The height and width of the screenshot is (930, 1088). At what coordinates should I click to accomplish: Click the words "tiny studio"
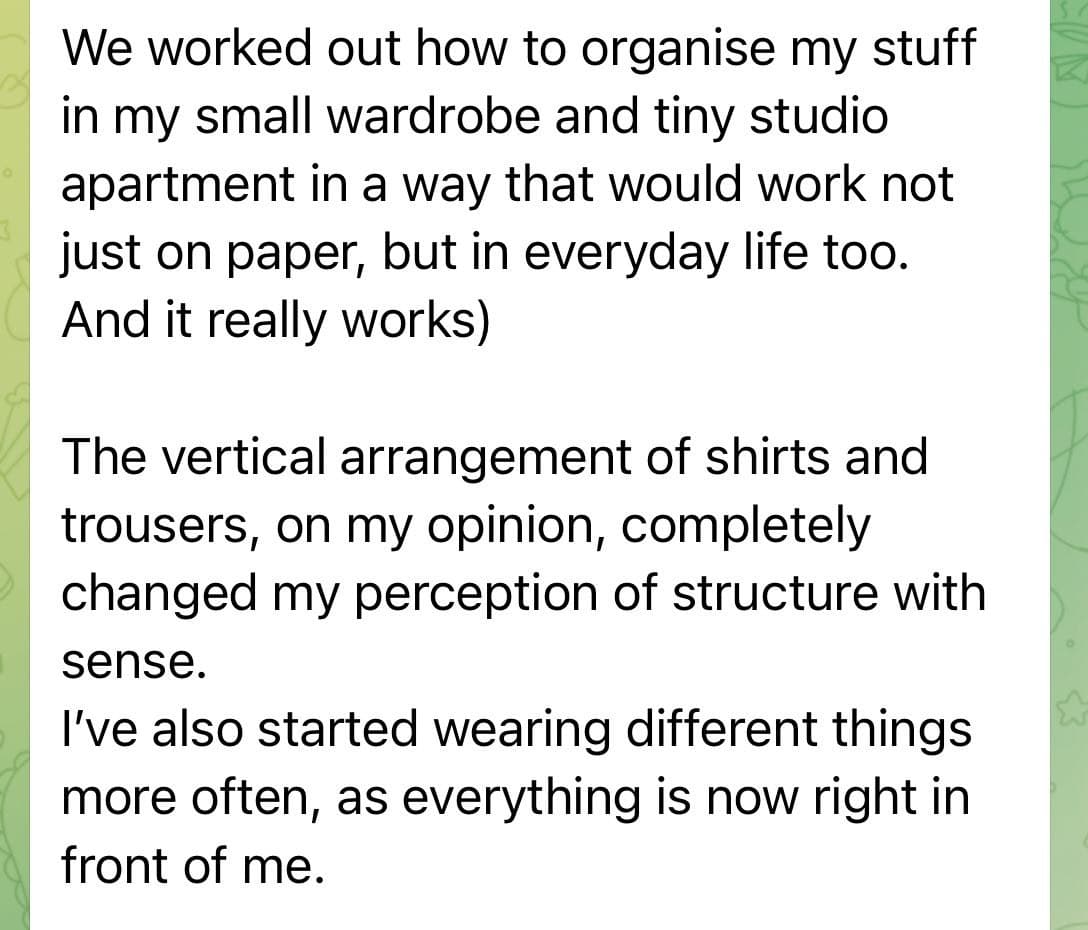coord(771,117)
